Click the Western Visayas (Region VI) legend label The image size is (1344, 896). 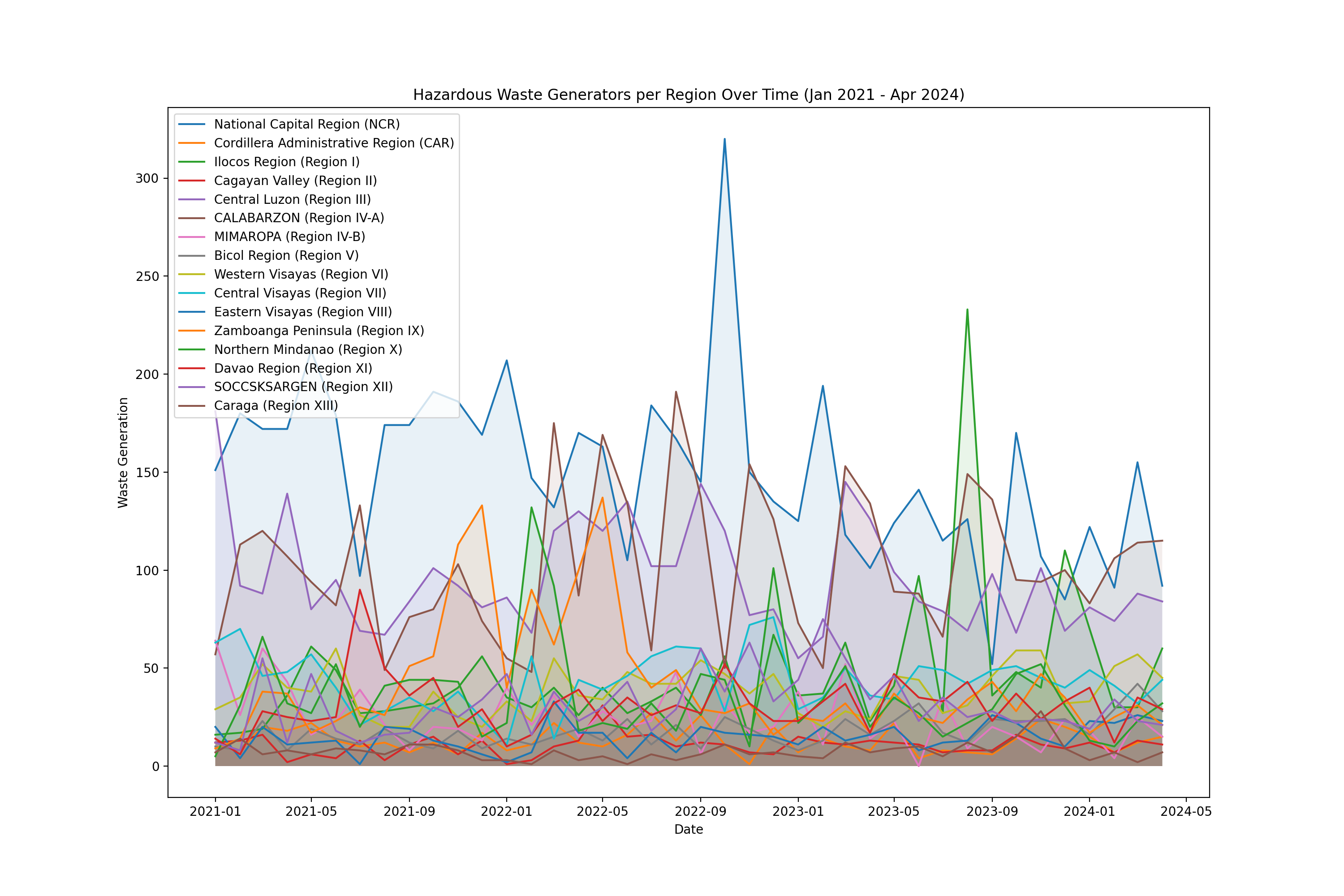point(301,274)
